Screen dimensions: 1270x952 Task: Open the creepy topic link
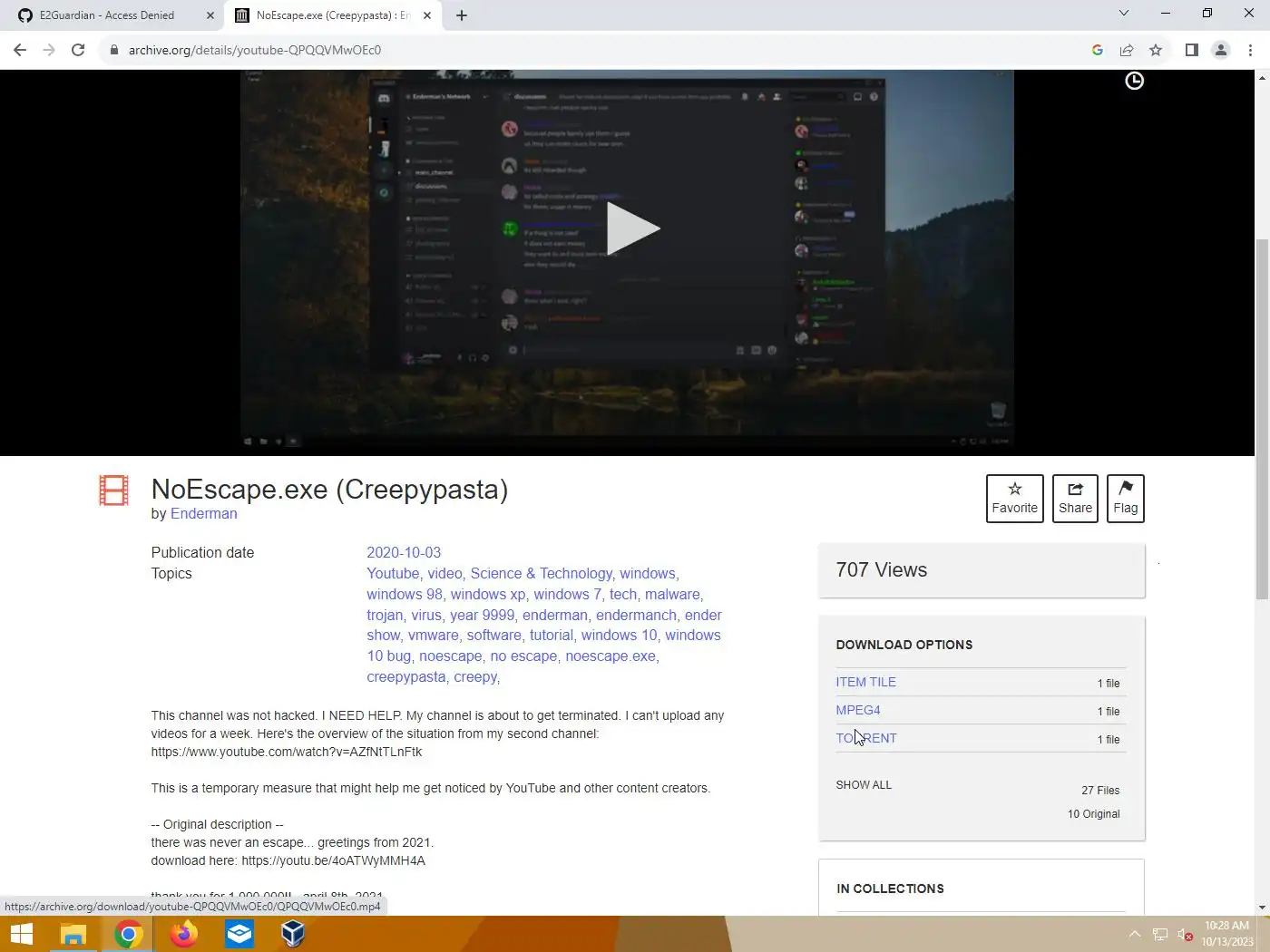coord(475,676)
